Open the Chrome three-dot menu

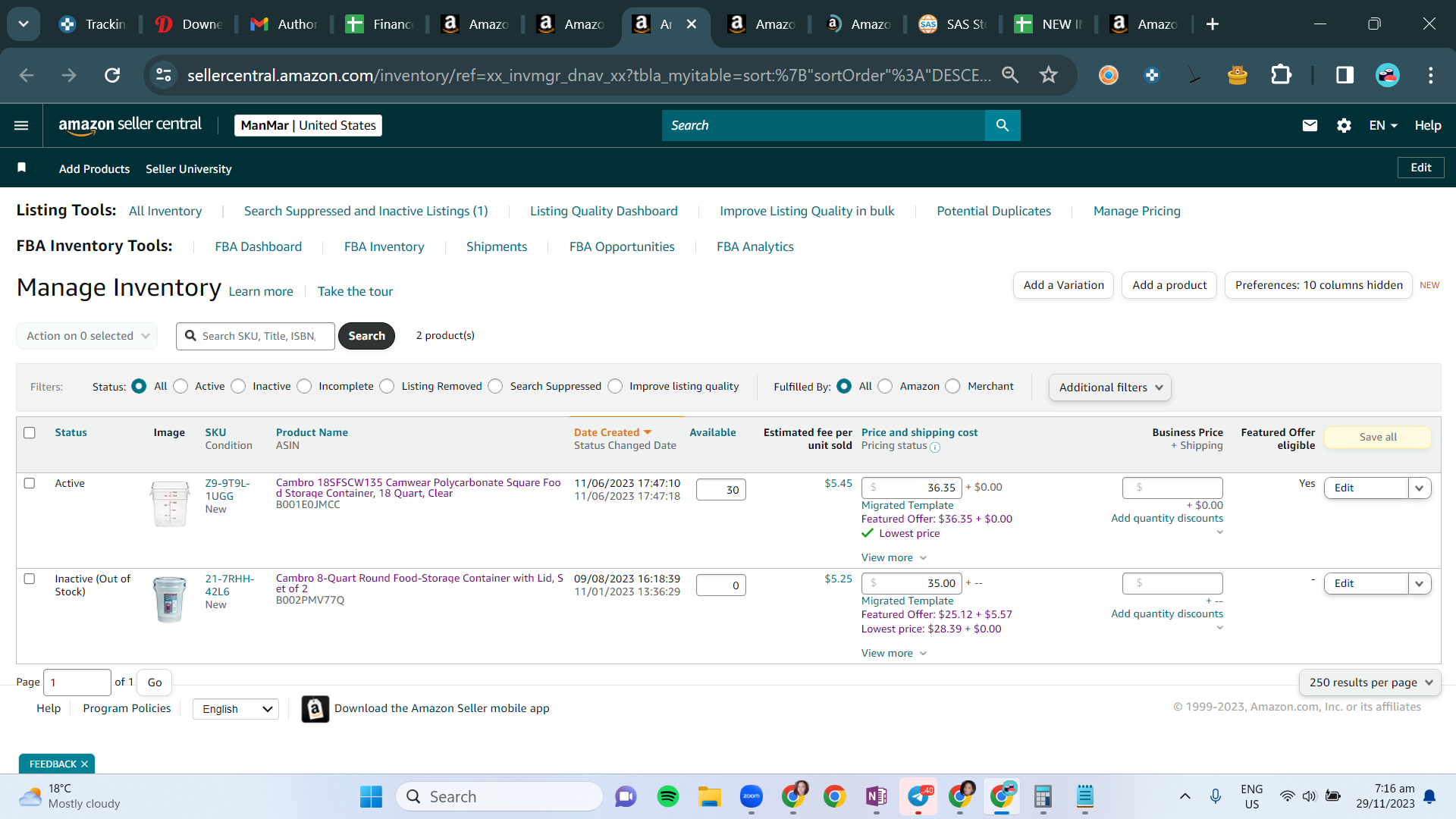tap(1431, 75)
